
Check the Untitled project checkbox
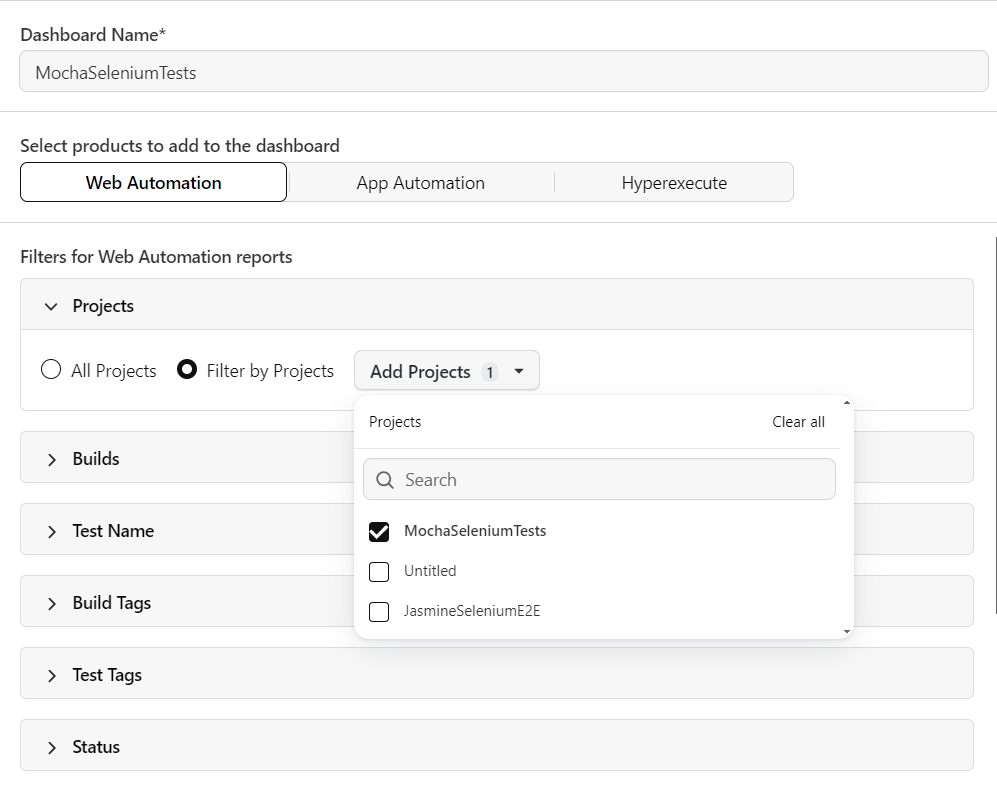378,571
